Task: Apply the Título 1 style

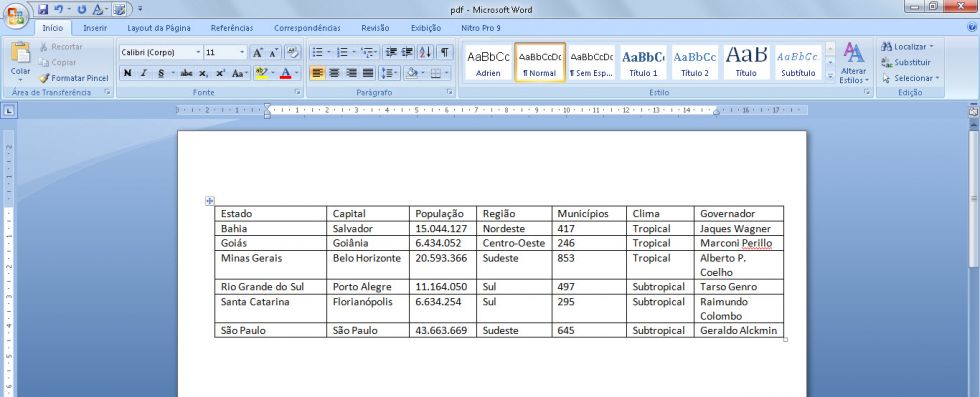Action: click(643, 63)
